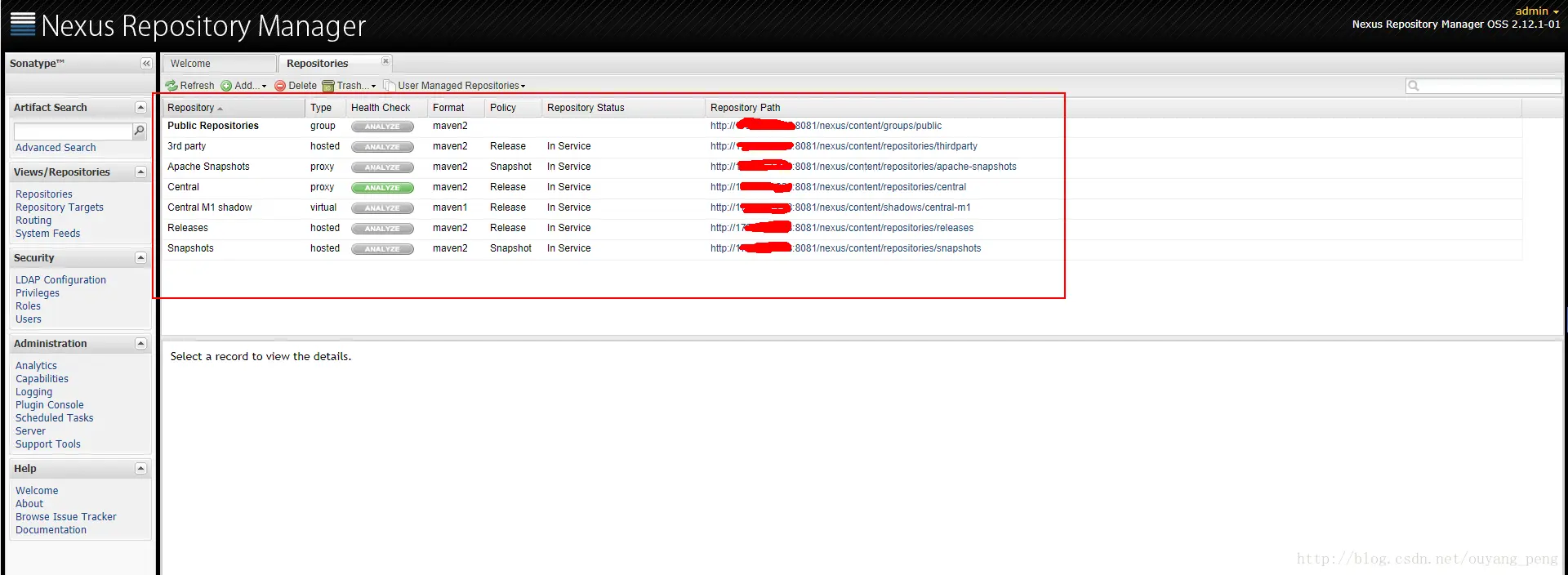Sort by Repository Path column header
Viewport: 1568px width, 575px height.
click(x=1114, y=108)
